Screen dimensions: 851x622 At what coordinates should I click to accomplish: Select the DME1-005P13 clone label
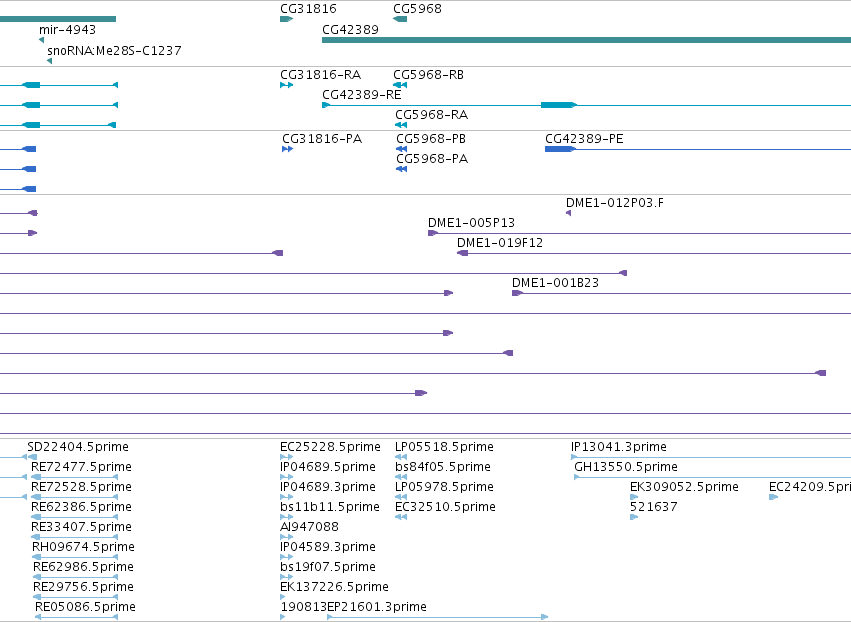[471, 223]
